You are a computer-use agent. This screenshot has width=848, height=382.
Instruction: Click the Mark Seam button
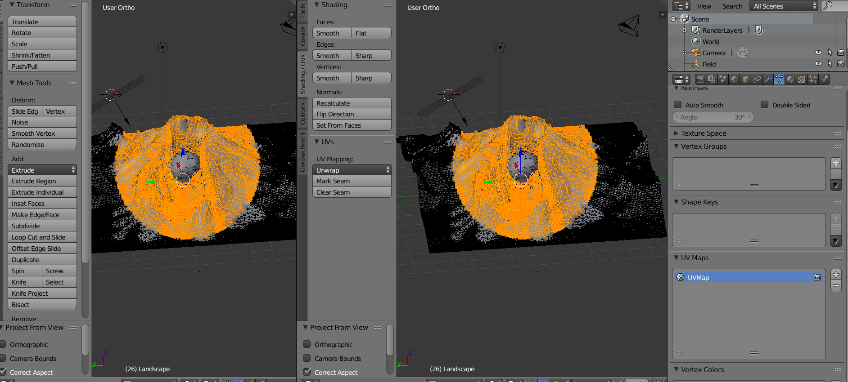pos(352,181)
